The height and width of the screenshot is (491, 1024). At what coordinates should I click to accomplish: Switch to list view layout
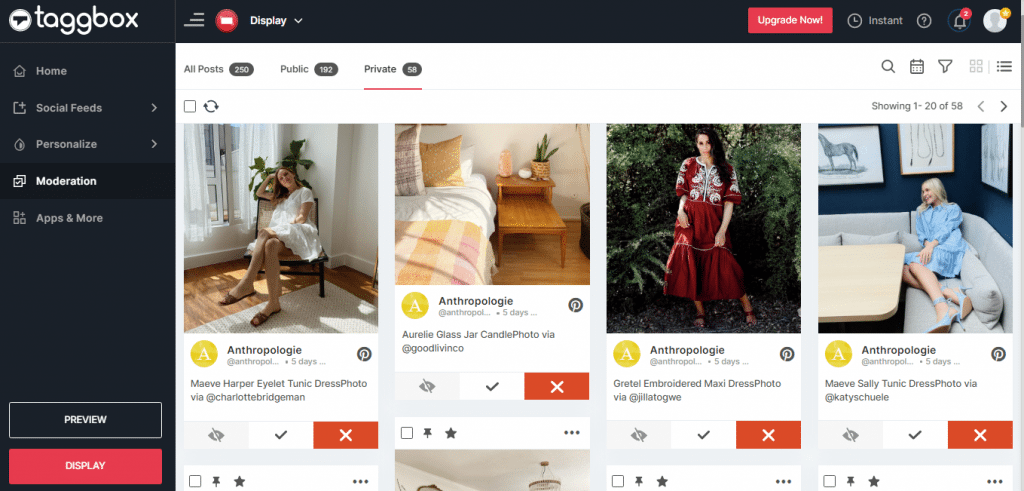coord(1005,67)
